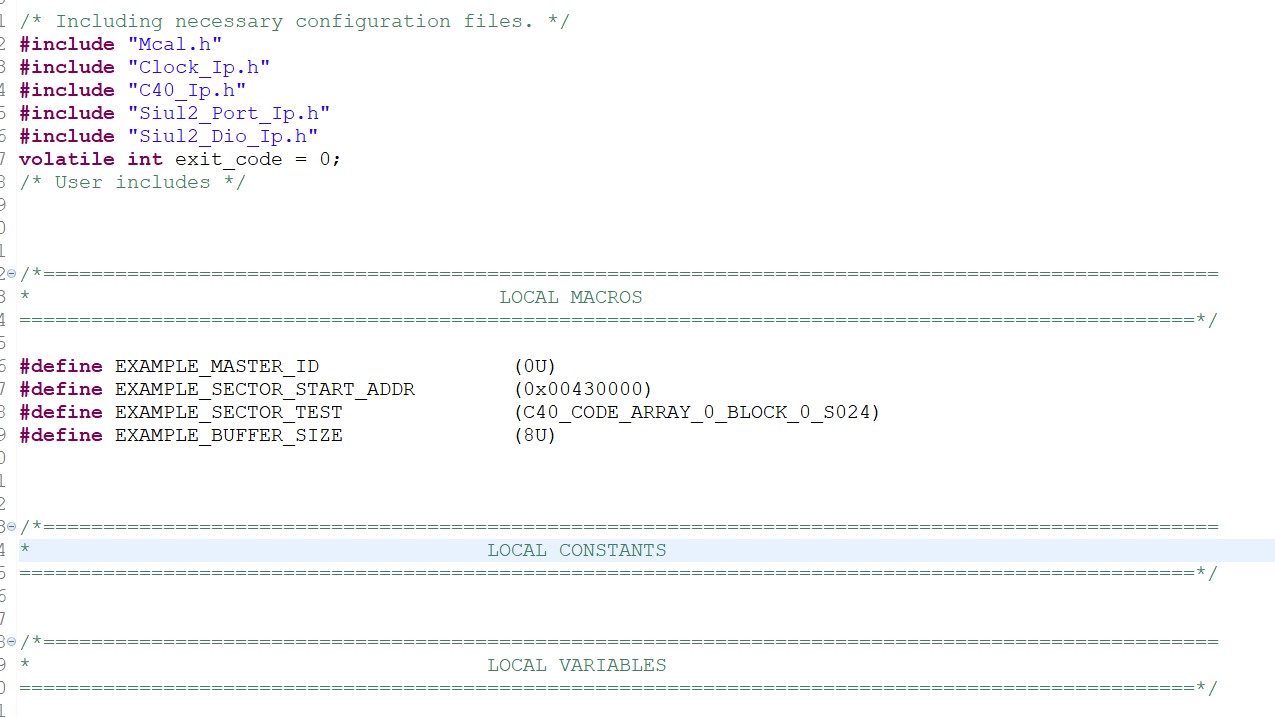The height and width of the screenshot is (717, 1275).
Task: Click the "C40_Ip.h" include string
Action: point(187,90)
